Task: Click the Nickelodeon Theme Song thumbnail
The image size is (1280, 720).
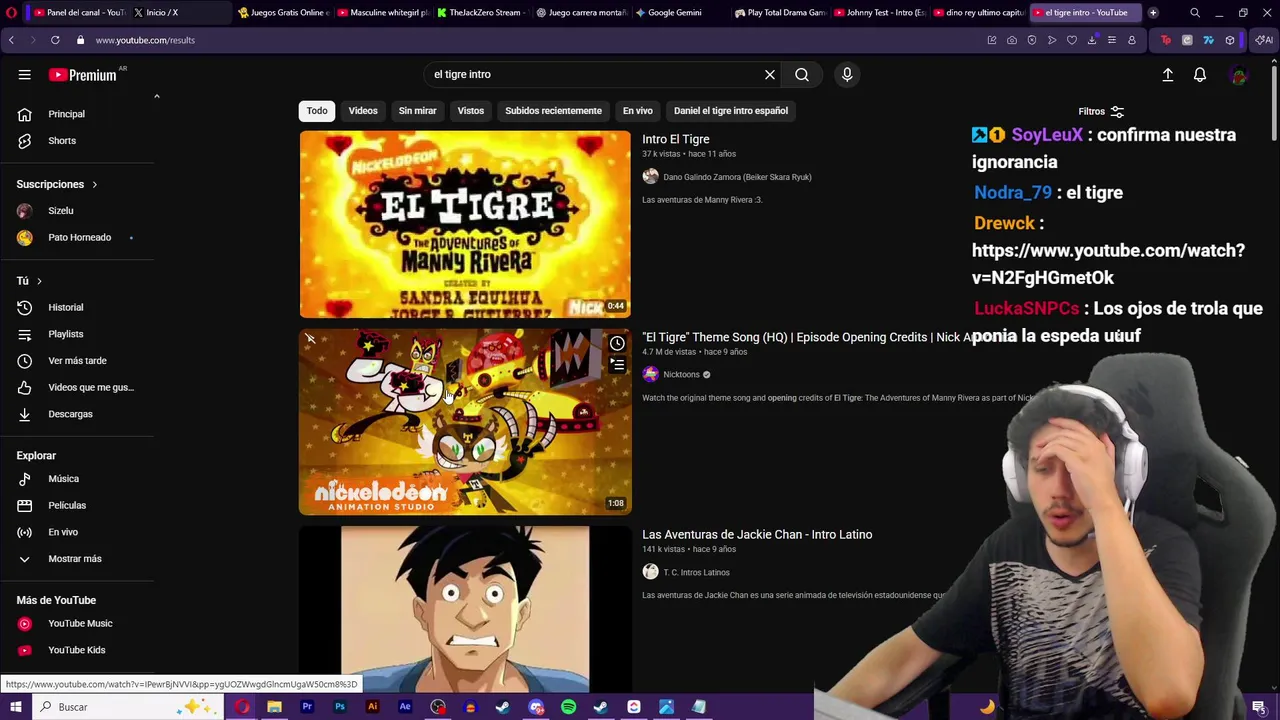Action: coord(465,421)
